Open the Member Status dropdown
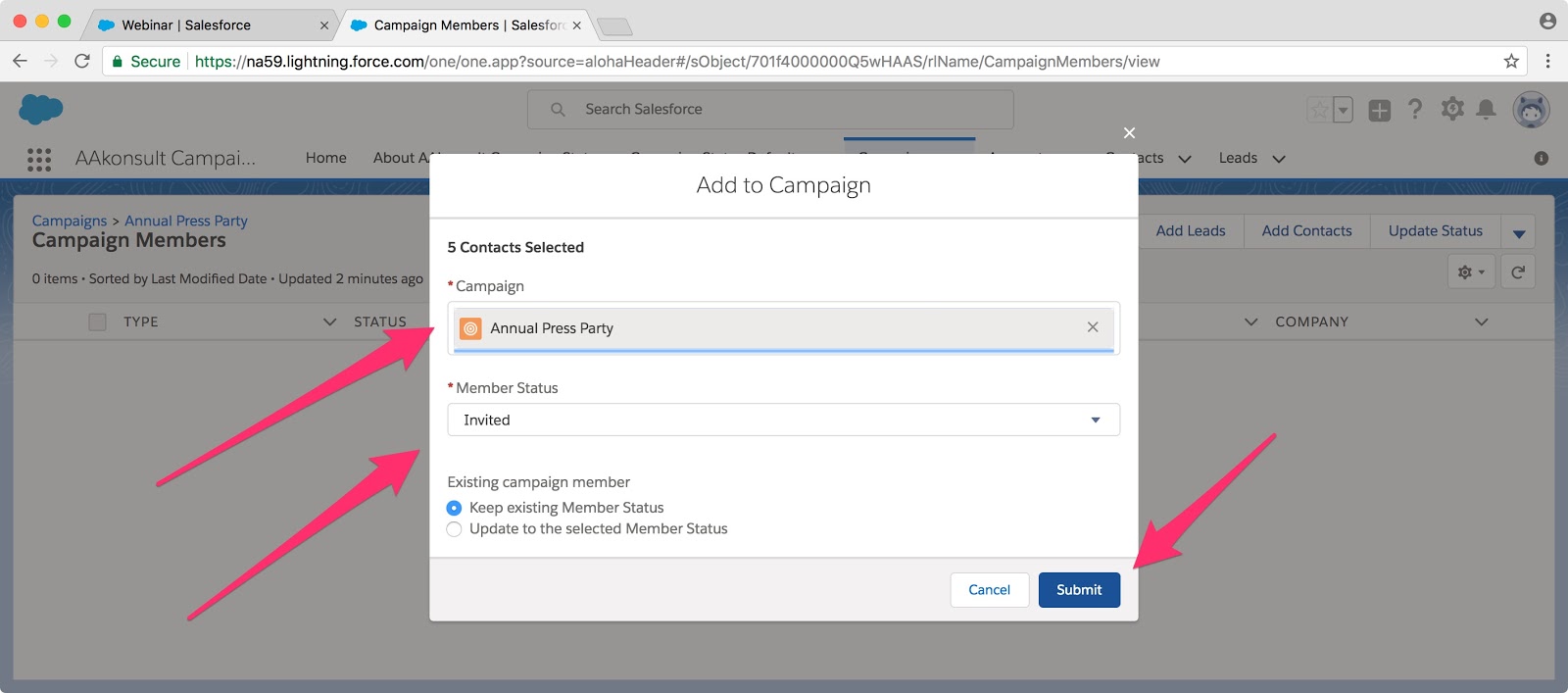1568x693 pixels. [x=783, y=420]
